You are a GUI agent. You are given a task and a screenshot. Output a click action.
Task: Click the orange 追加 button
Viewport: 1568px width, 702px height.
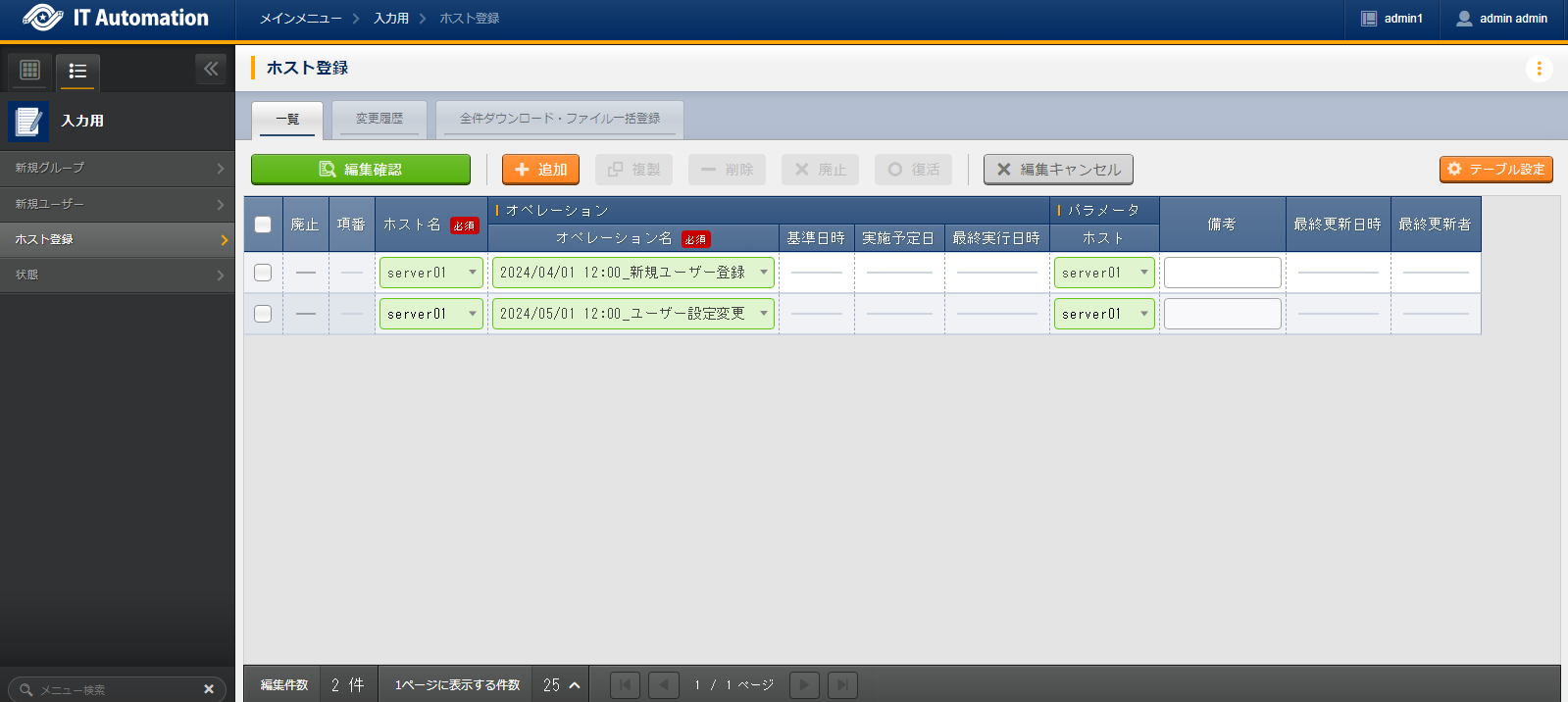(540, 170)
